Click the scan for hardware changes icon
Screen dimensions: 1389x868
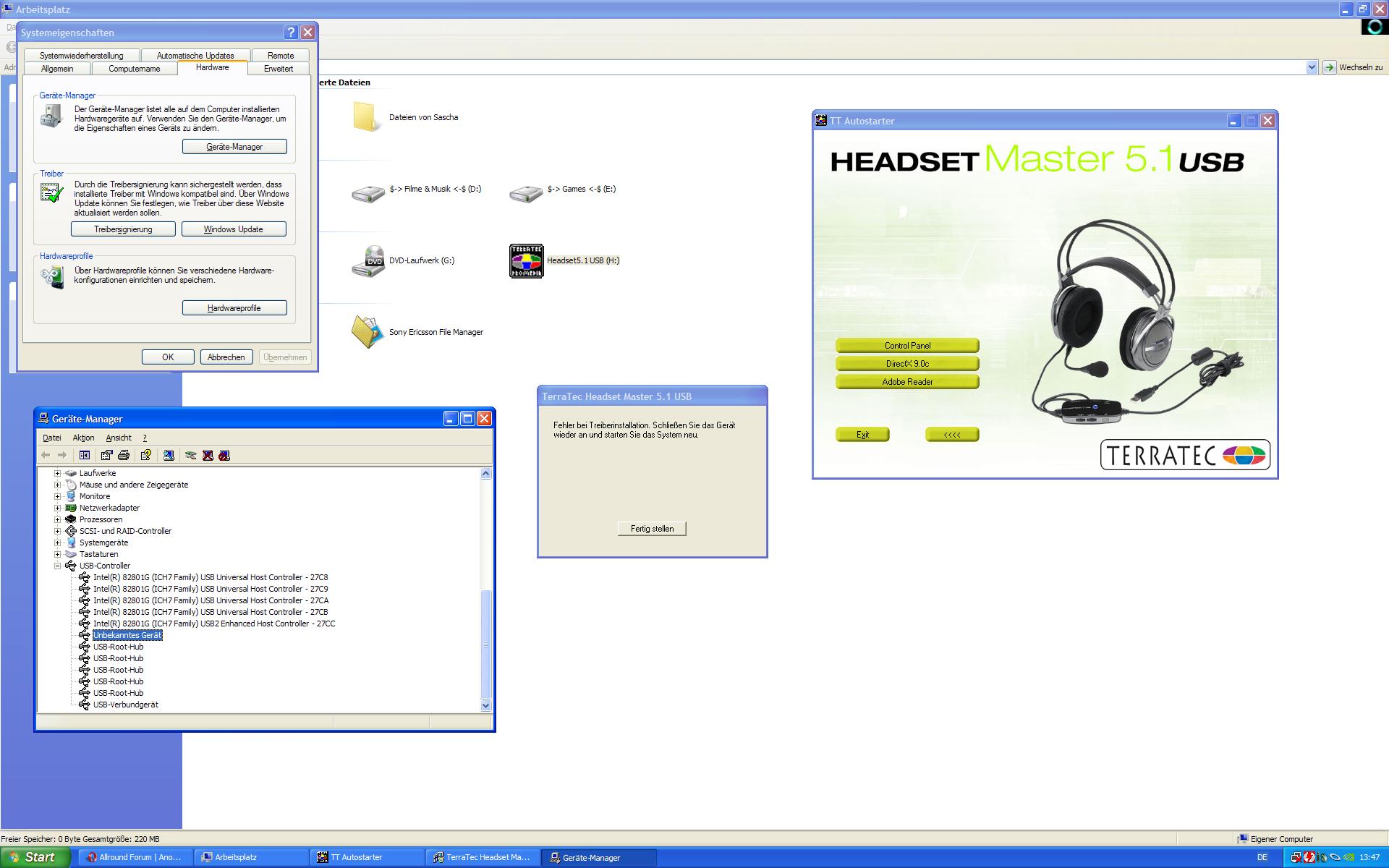click(x=169, y=455)
